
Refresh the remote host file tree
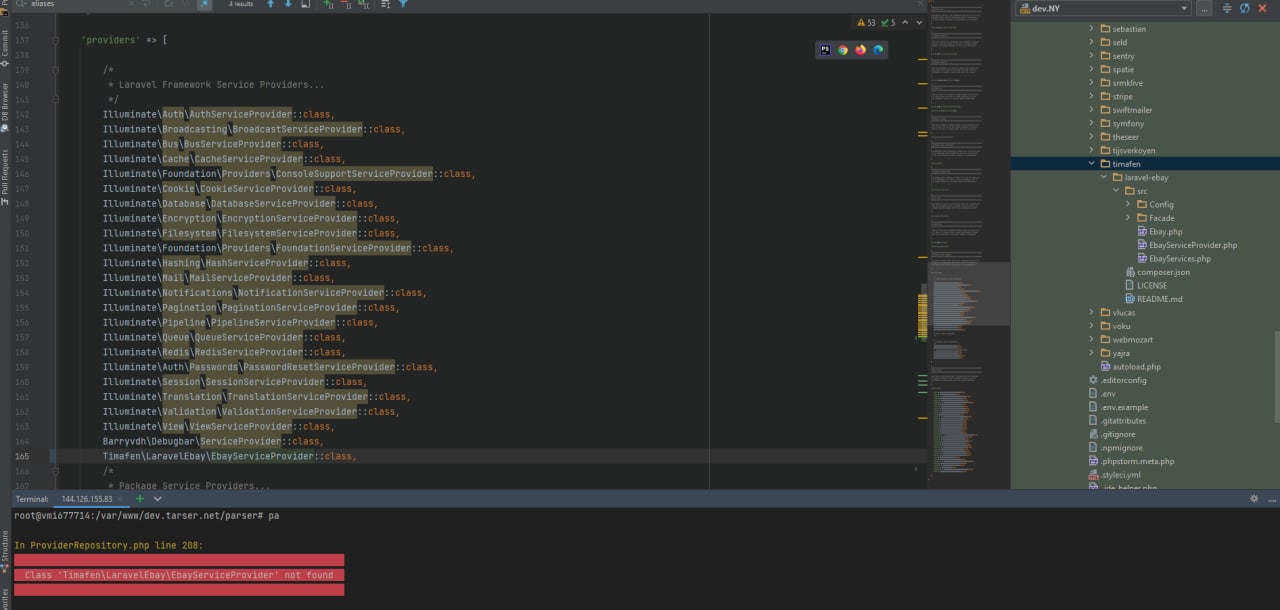click(x=1244, y=8)
